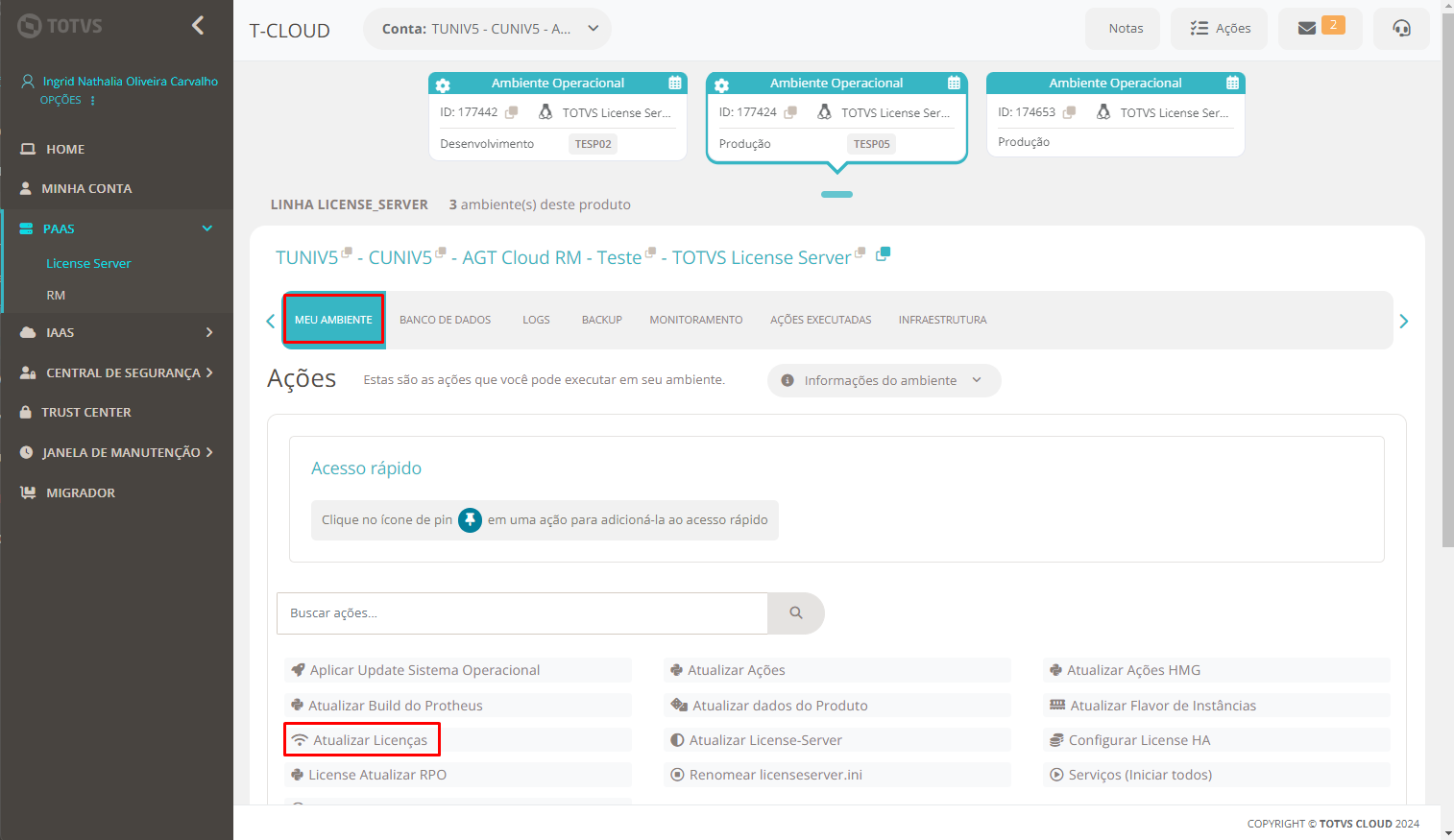Run Atualizar Licenças action
The height and width of the screenshot is (840, 1454).
[x=458, y=740]
